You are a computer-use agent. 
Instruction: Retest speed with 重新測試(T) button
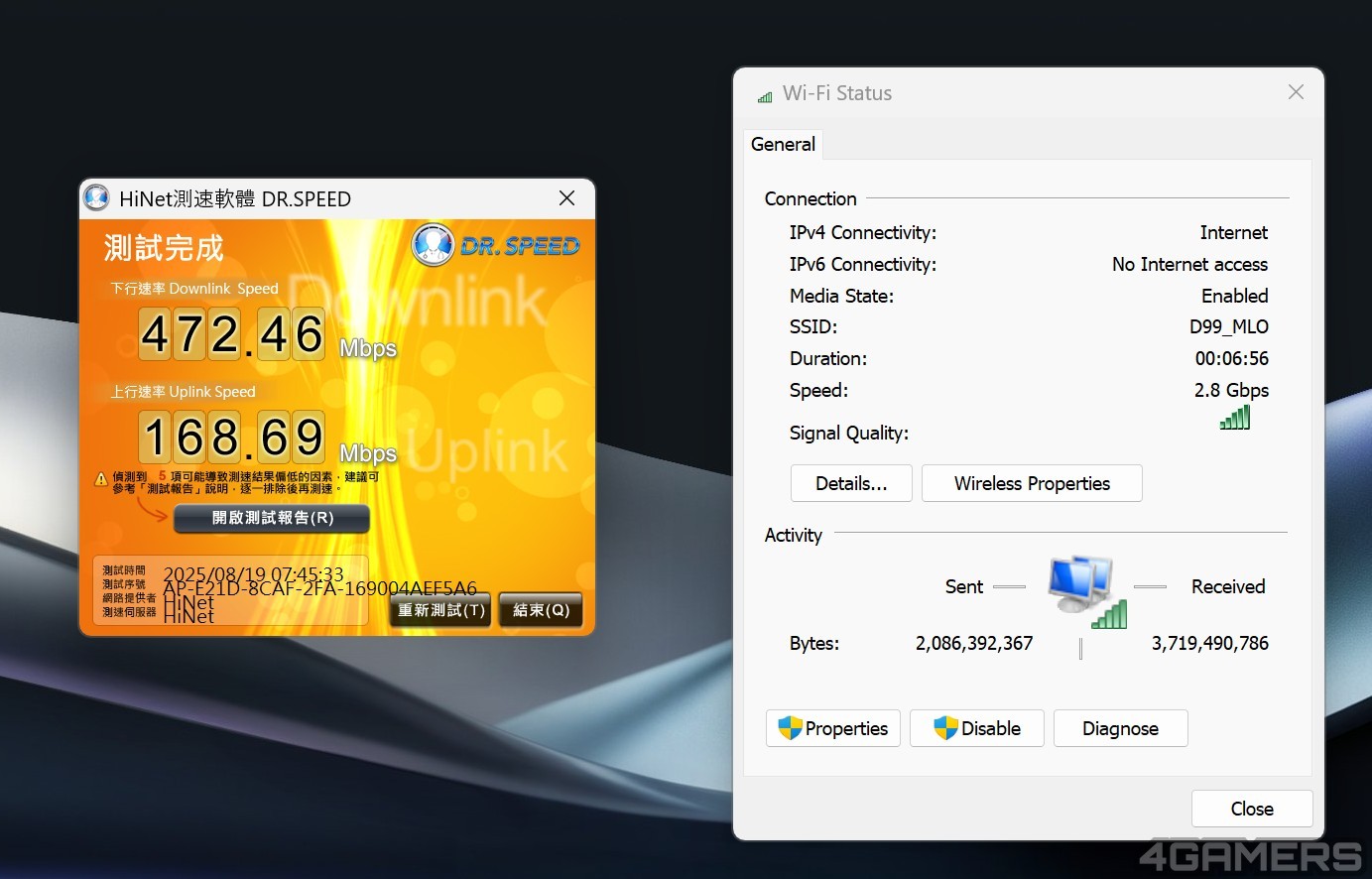coord(441,610)
